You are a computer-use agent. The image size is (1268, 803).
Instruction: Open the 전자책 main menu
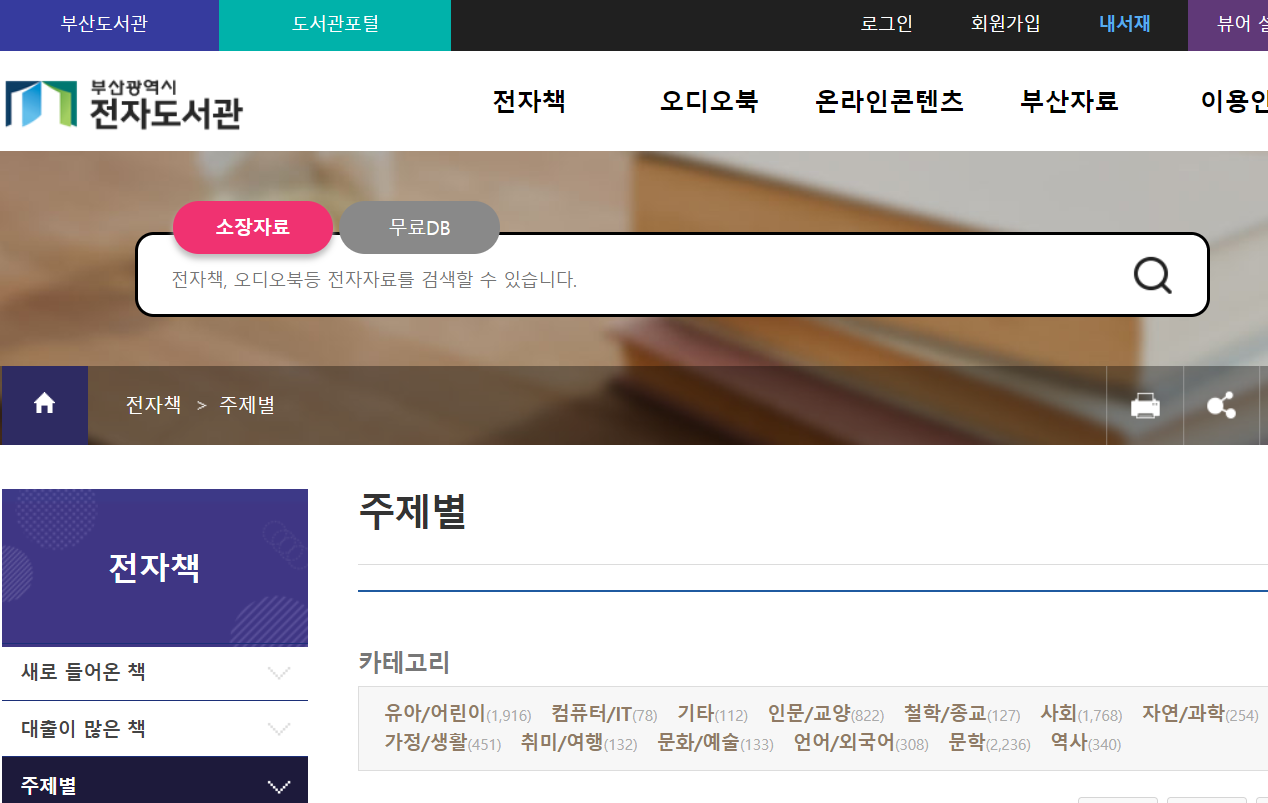(x=529, y=101)
